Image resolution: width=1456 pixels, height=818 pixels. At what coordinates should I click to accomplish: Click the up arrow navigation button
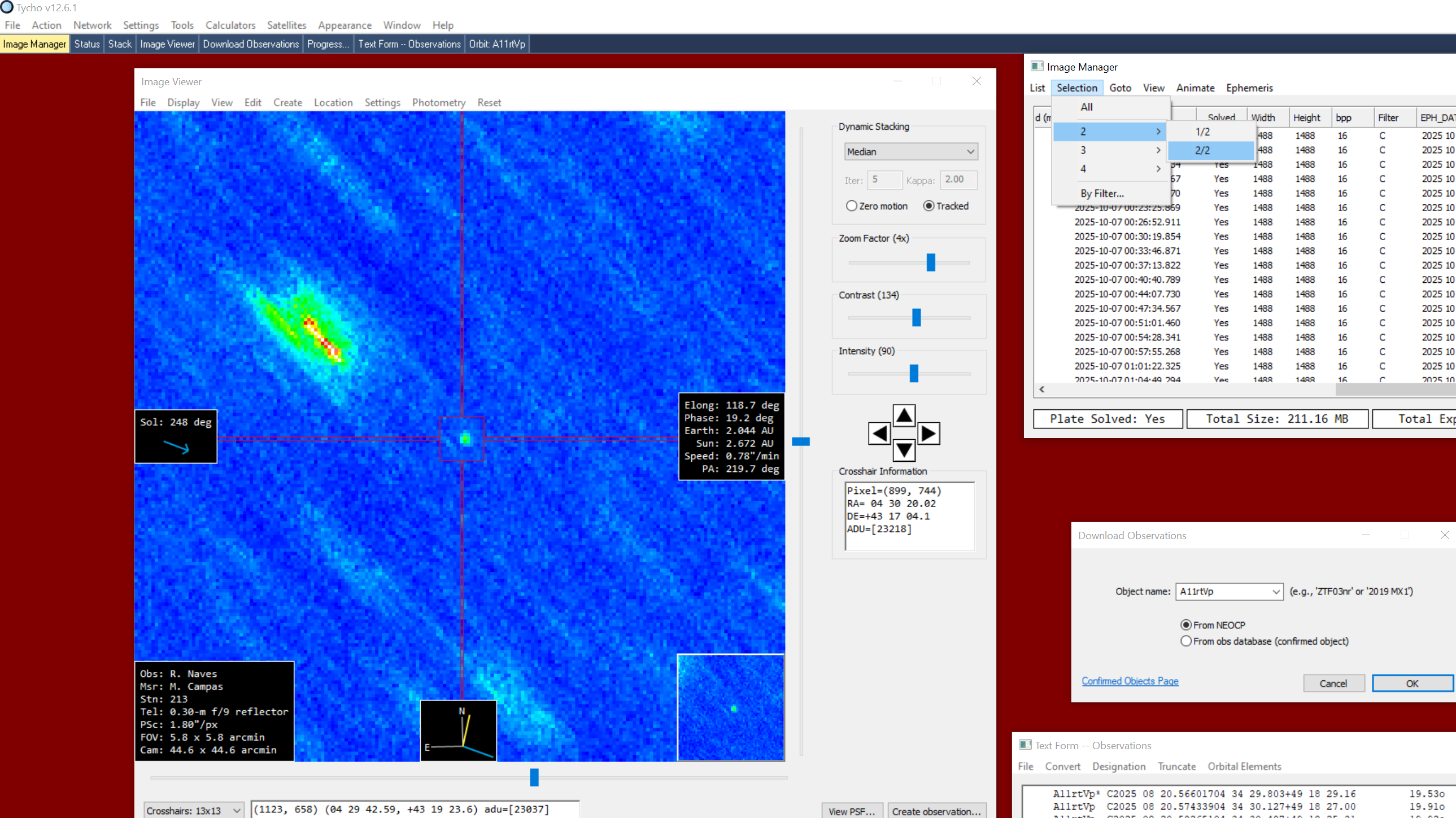pos(904,416)
